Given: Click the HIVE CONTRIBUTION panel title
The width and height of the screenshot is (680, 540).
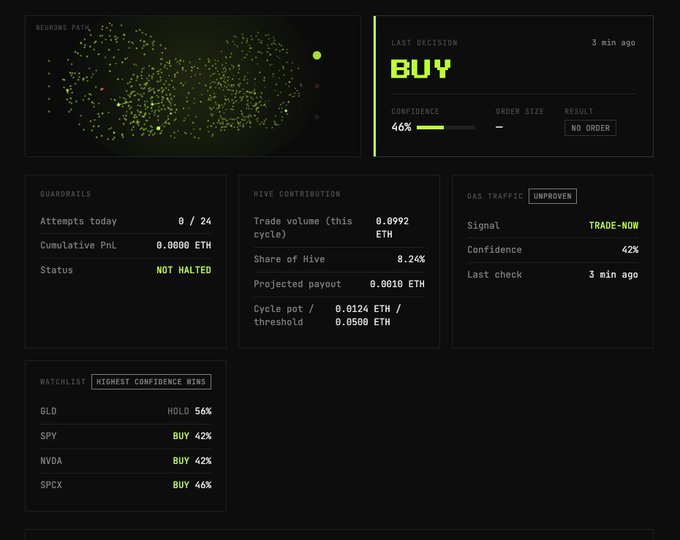Looking at the screenshot, I should point(297,194).
